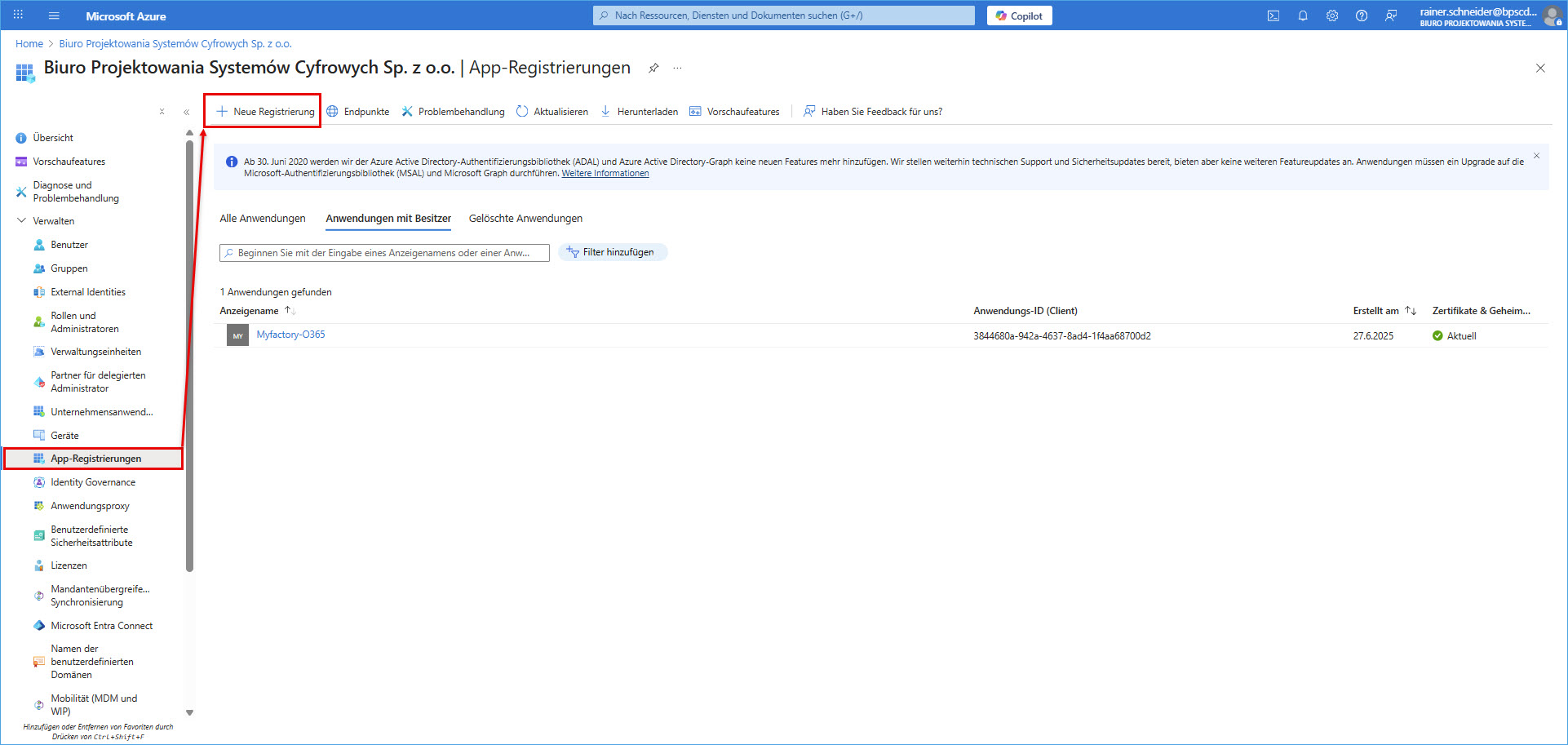Open Problembehandlung in toolbar

click(453, 112)
